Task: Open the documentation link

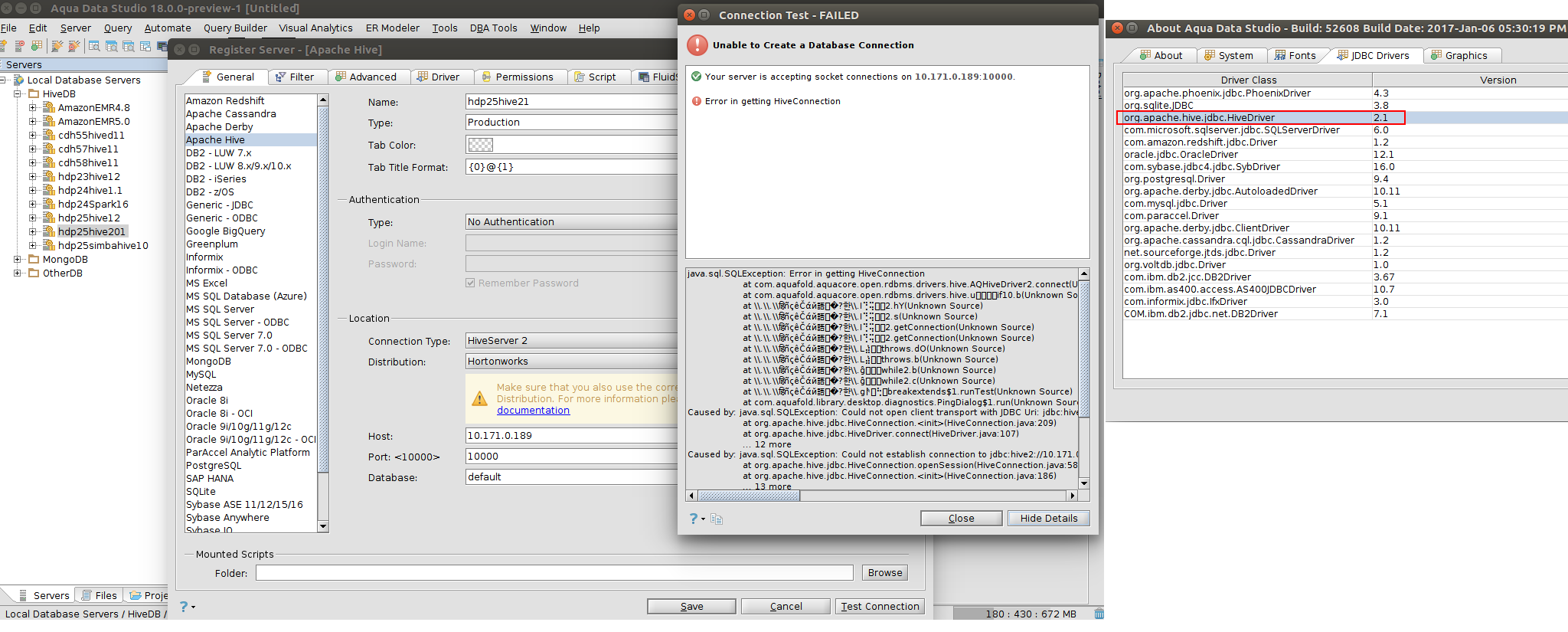Action: point(533,411)
